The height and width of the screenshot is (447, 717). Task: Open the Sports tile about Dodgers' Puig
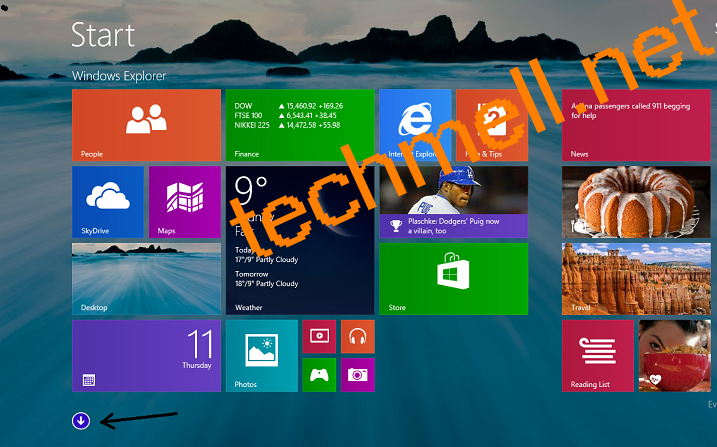click(454, 202)
